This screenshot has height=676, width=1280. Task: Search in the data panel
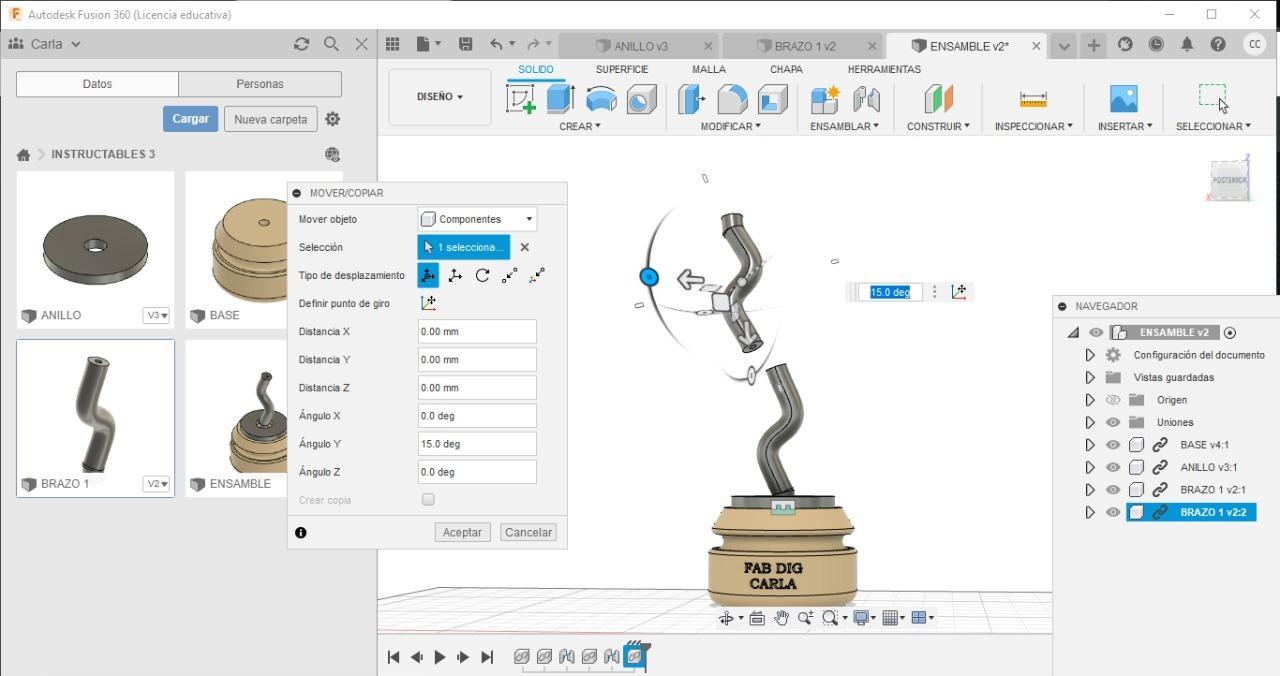[x=331, y=44]
